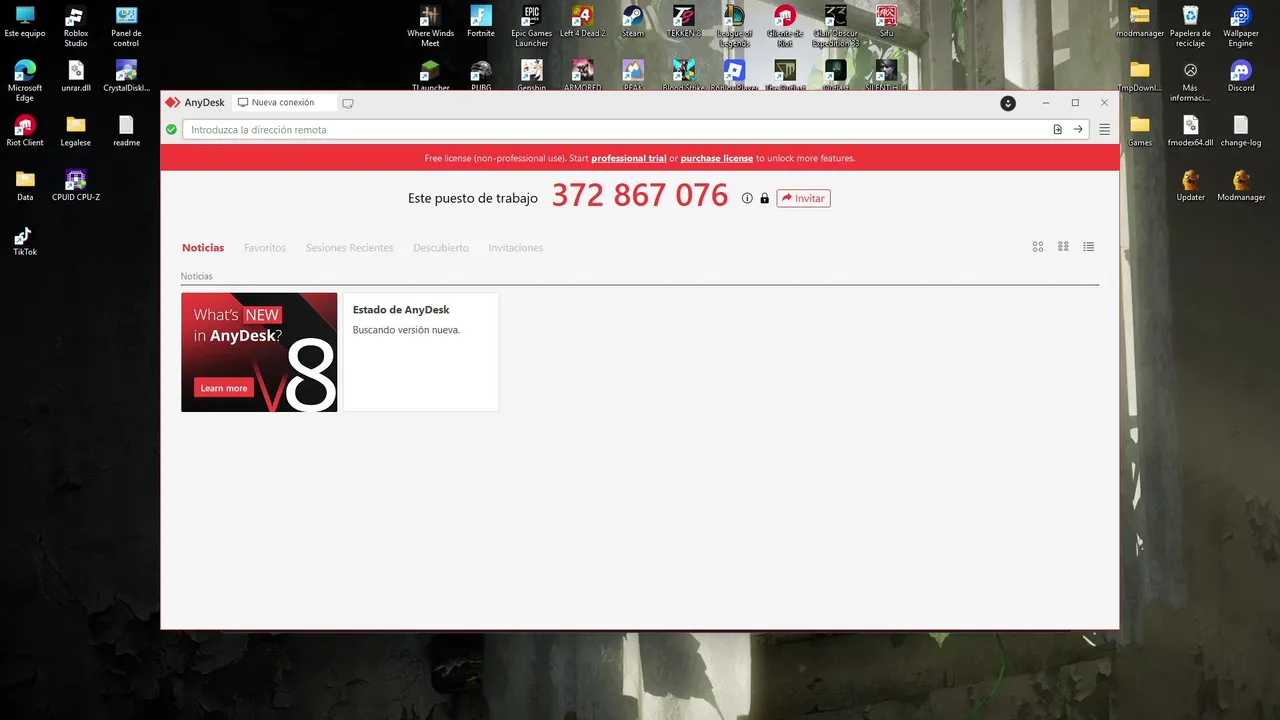
Task: Click the Estado de AnyDesk card
Action: coord(421,352)
